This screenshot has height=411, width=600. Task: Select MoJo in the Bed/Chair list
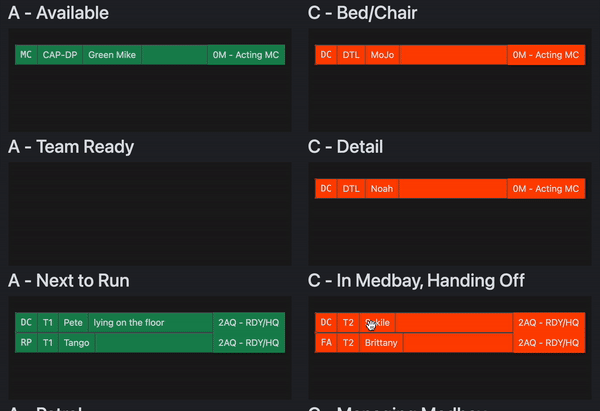pyautogui.click(x=381, y=55)
